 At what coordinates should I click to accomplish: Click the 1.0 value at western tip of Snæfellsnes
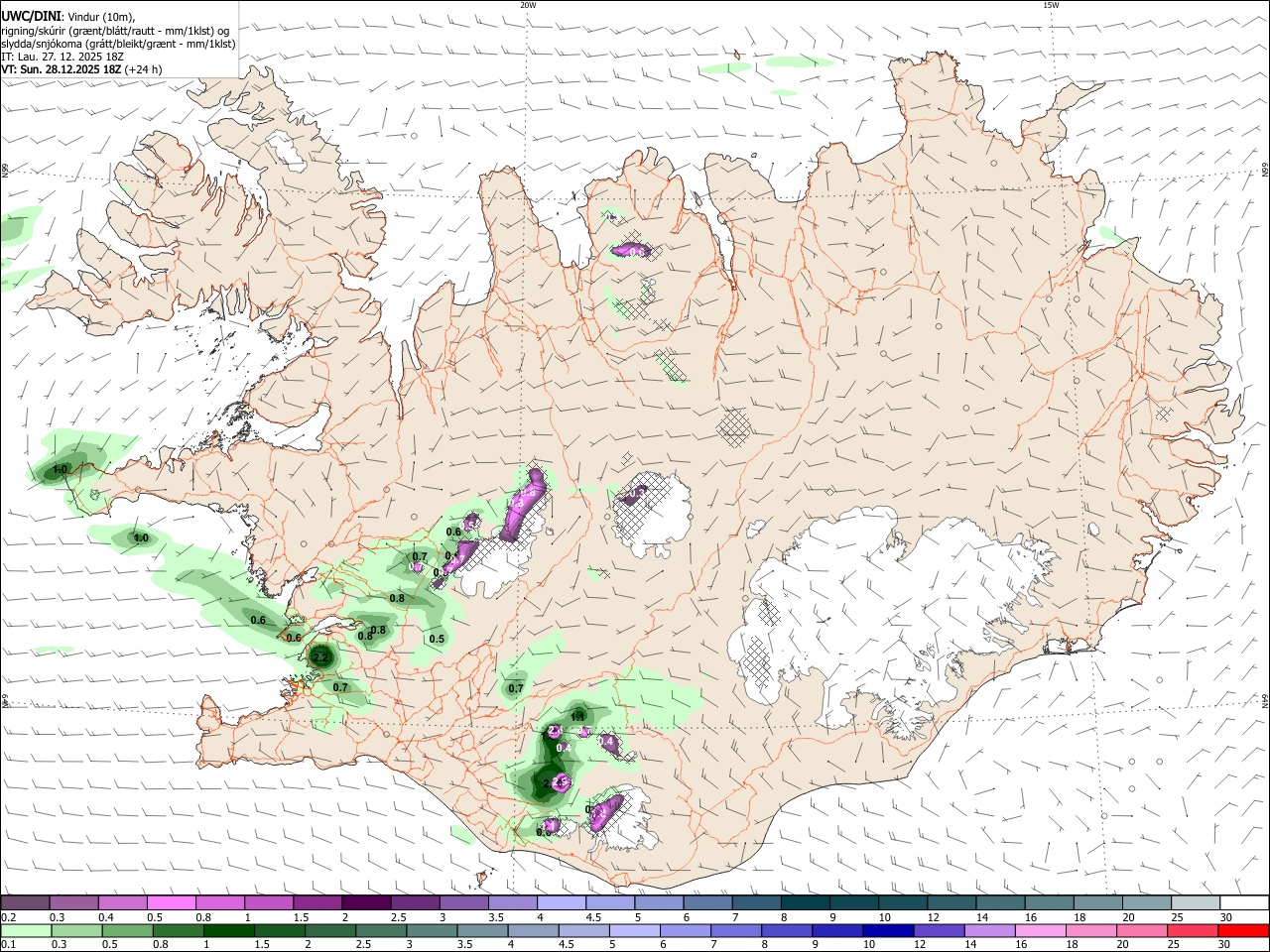[61, 469]
